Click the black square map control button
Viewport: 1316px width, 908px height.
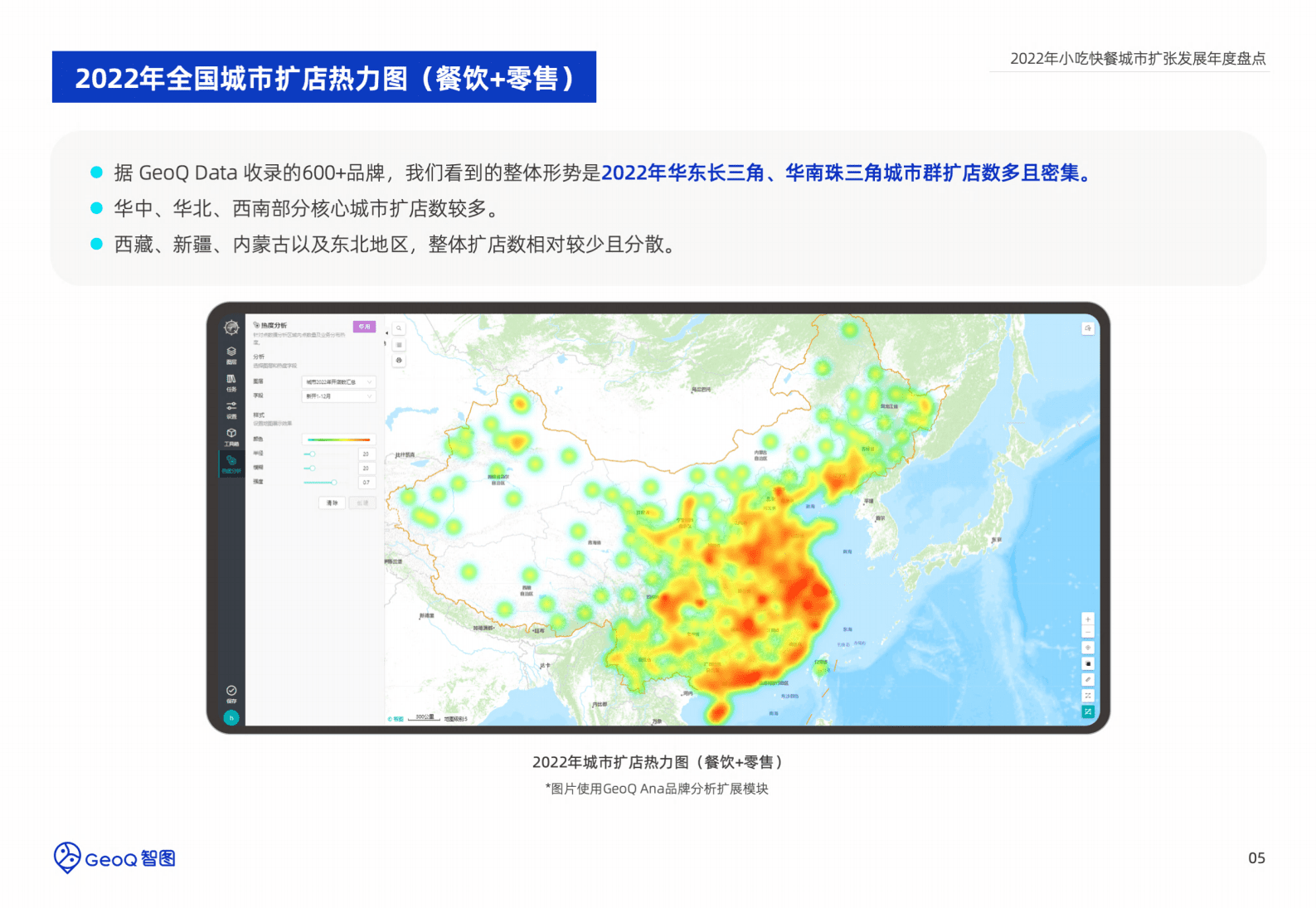click(1088, 663)
